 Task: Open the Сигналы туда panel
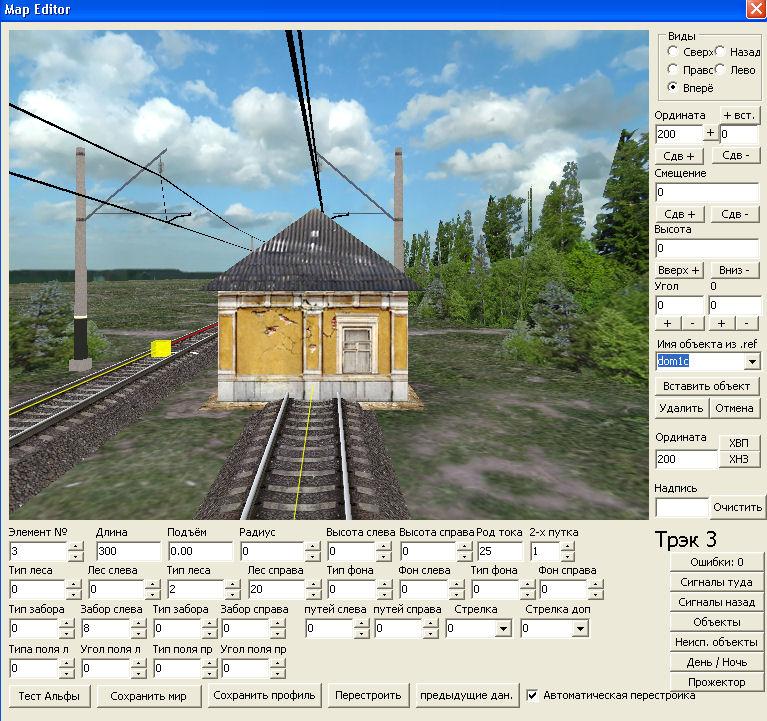coord(716,582)
